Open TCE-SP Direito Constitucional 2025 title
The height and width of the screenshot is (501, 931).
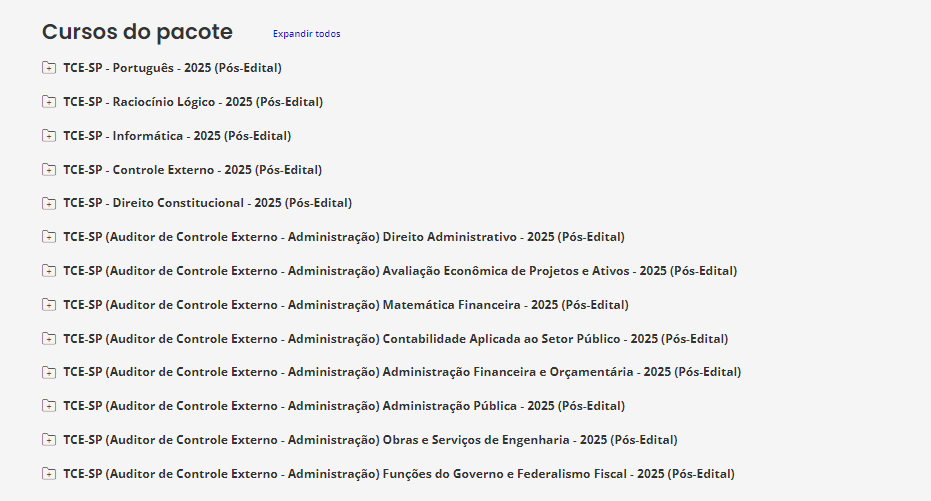tap(207, 203)
